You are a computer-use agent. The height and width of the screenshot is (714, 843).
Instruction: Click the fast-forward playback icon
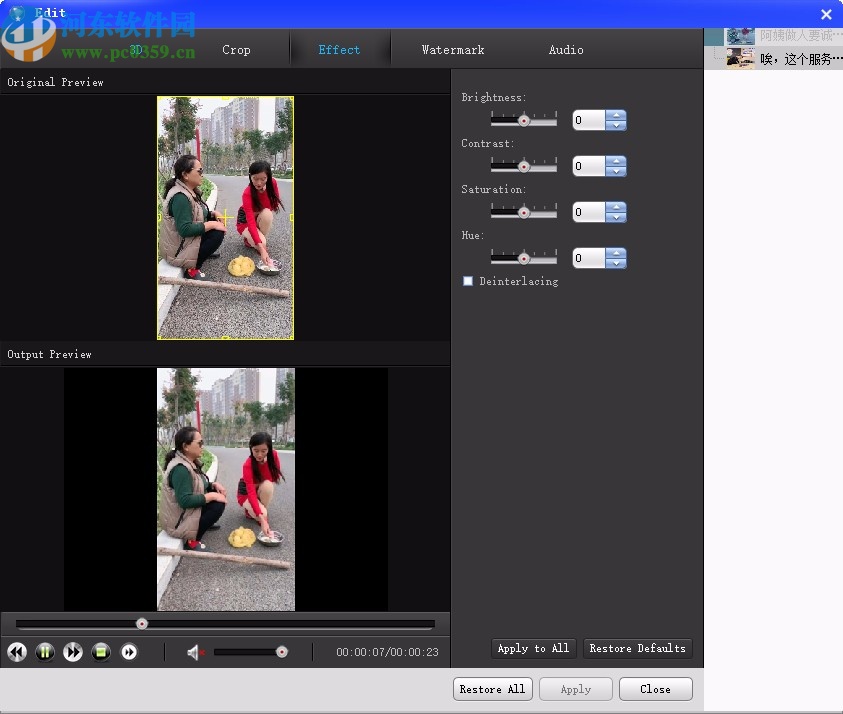pyautogui.click(x=72, y=652)
